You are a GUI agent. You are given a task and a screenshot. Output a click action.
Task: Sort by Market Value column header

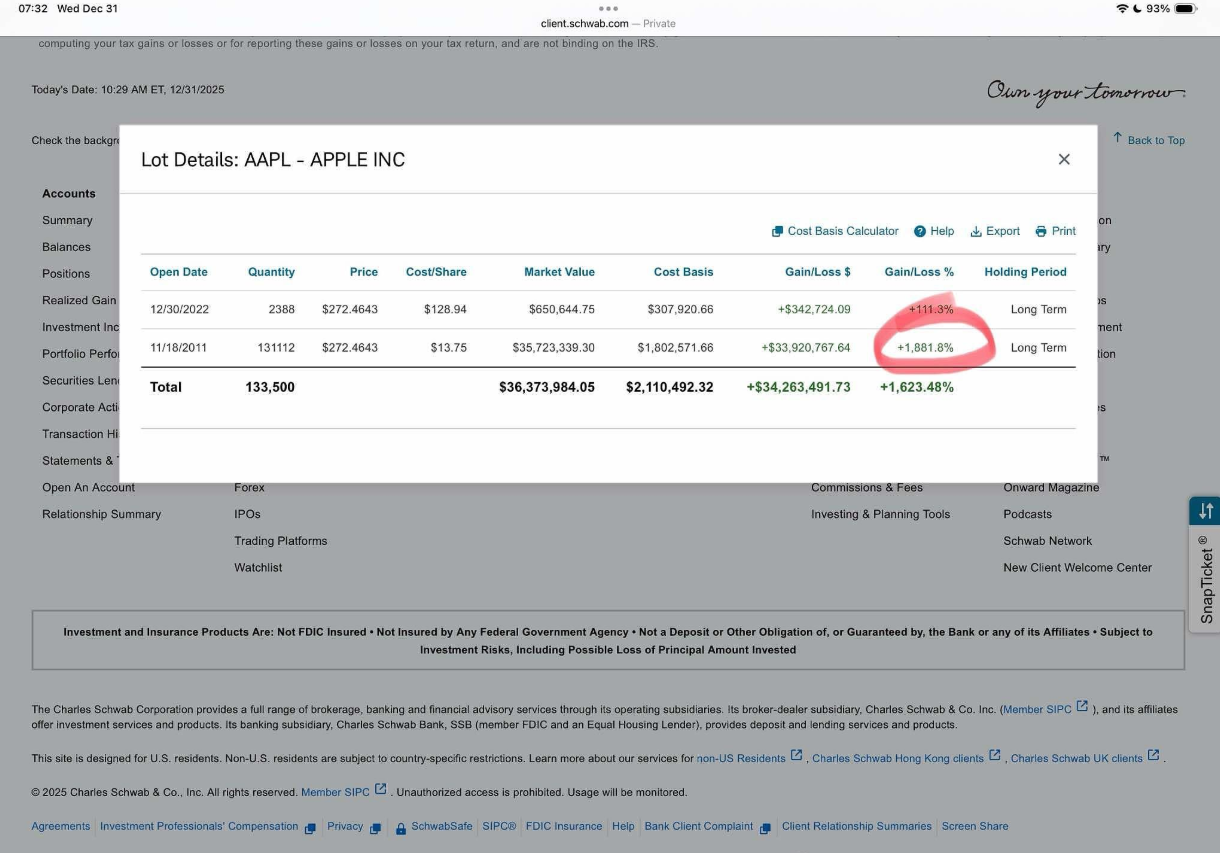(559, 272)
